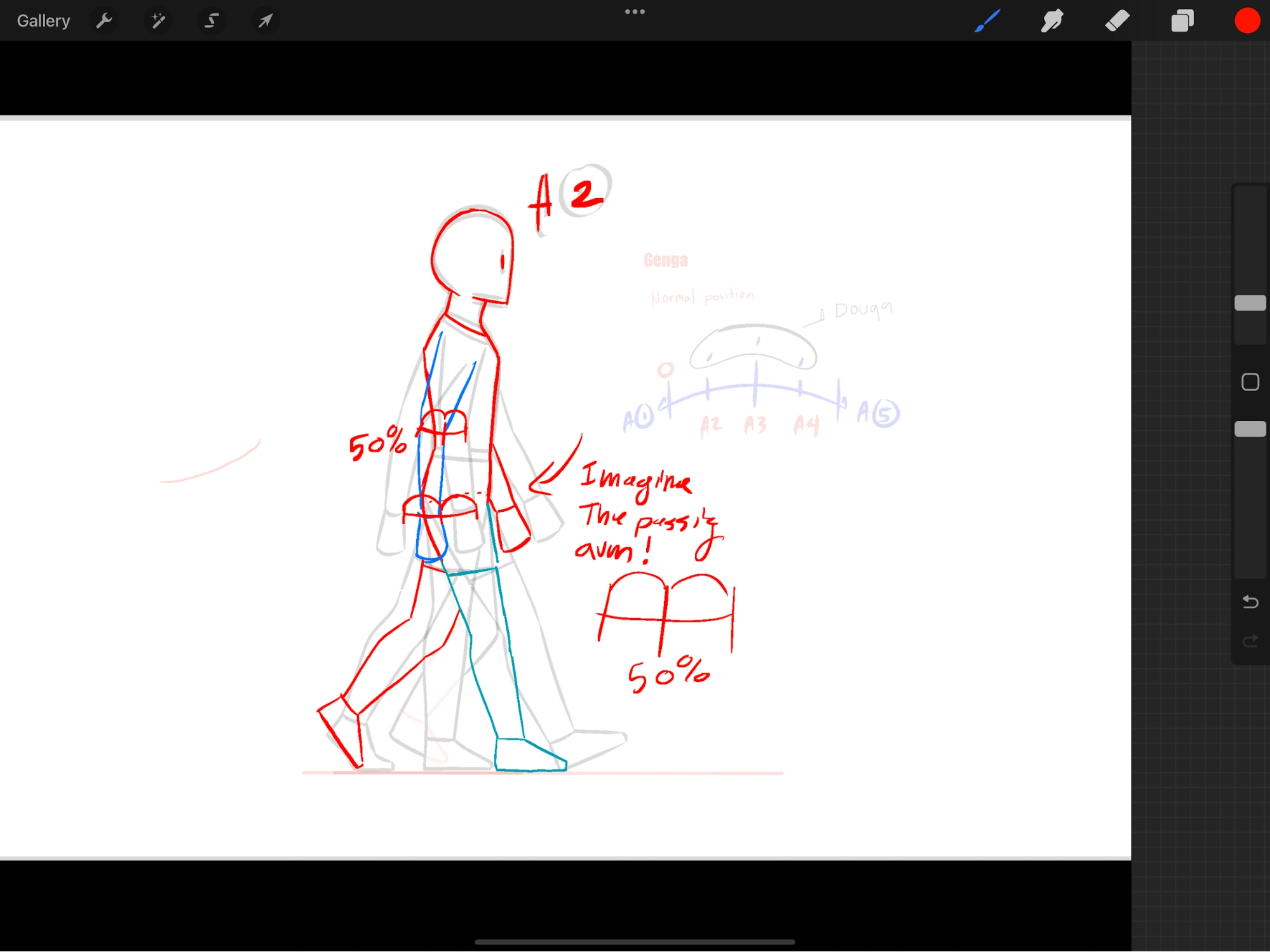Select the Smudge tool
The image size is (1270, 952).
(x=1052, y=21)
